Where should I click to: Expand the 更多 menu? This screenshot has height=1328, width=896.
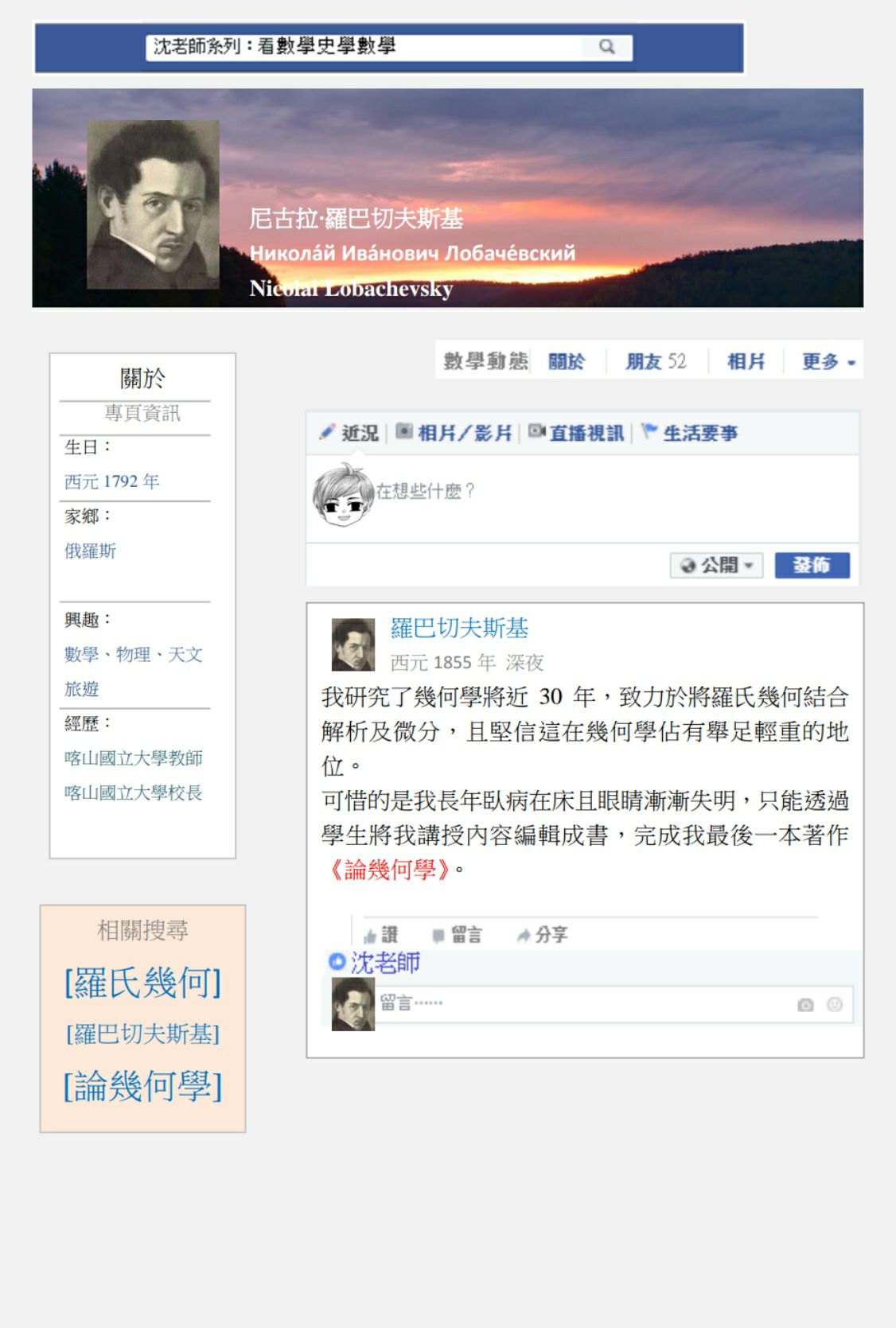click(828, 361)
